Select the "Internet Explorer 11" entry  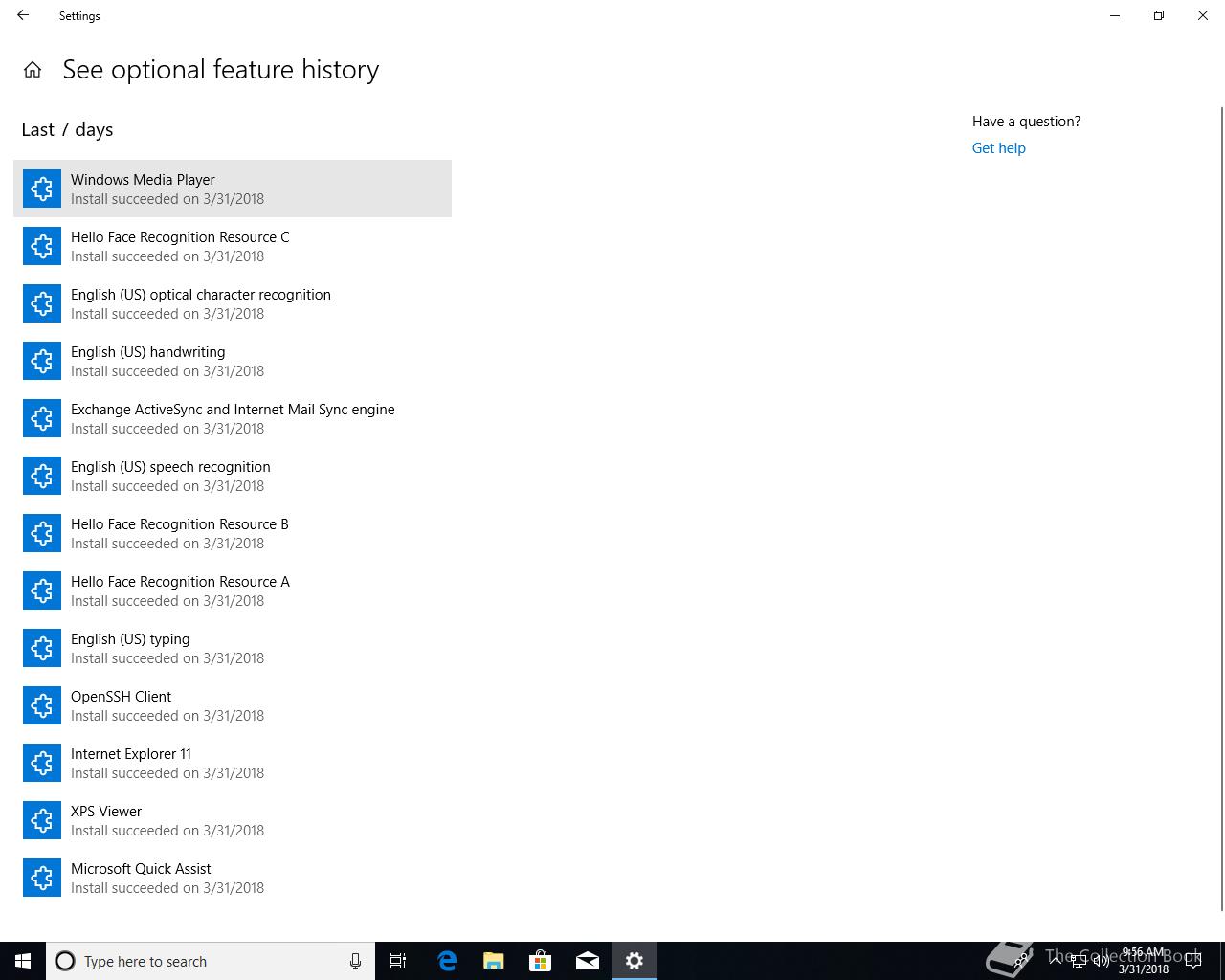tap(233, 763)
